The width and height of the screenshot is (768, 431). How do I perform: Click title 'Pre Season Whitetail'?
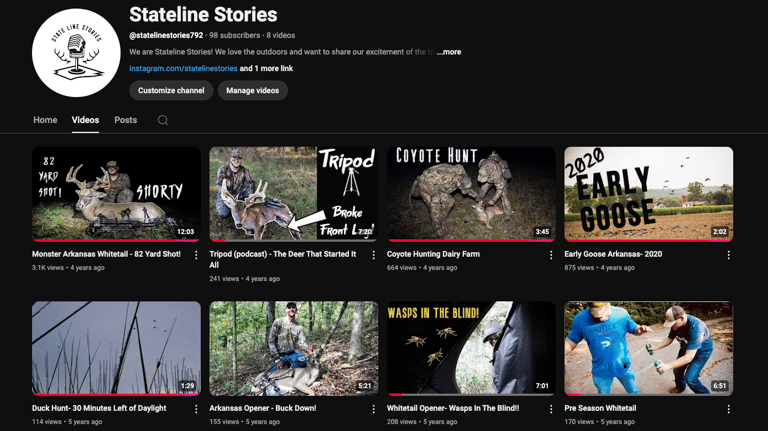coord(600,408)
